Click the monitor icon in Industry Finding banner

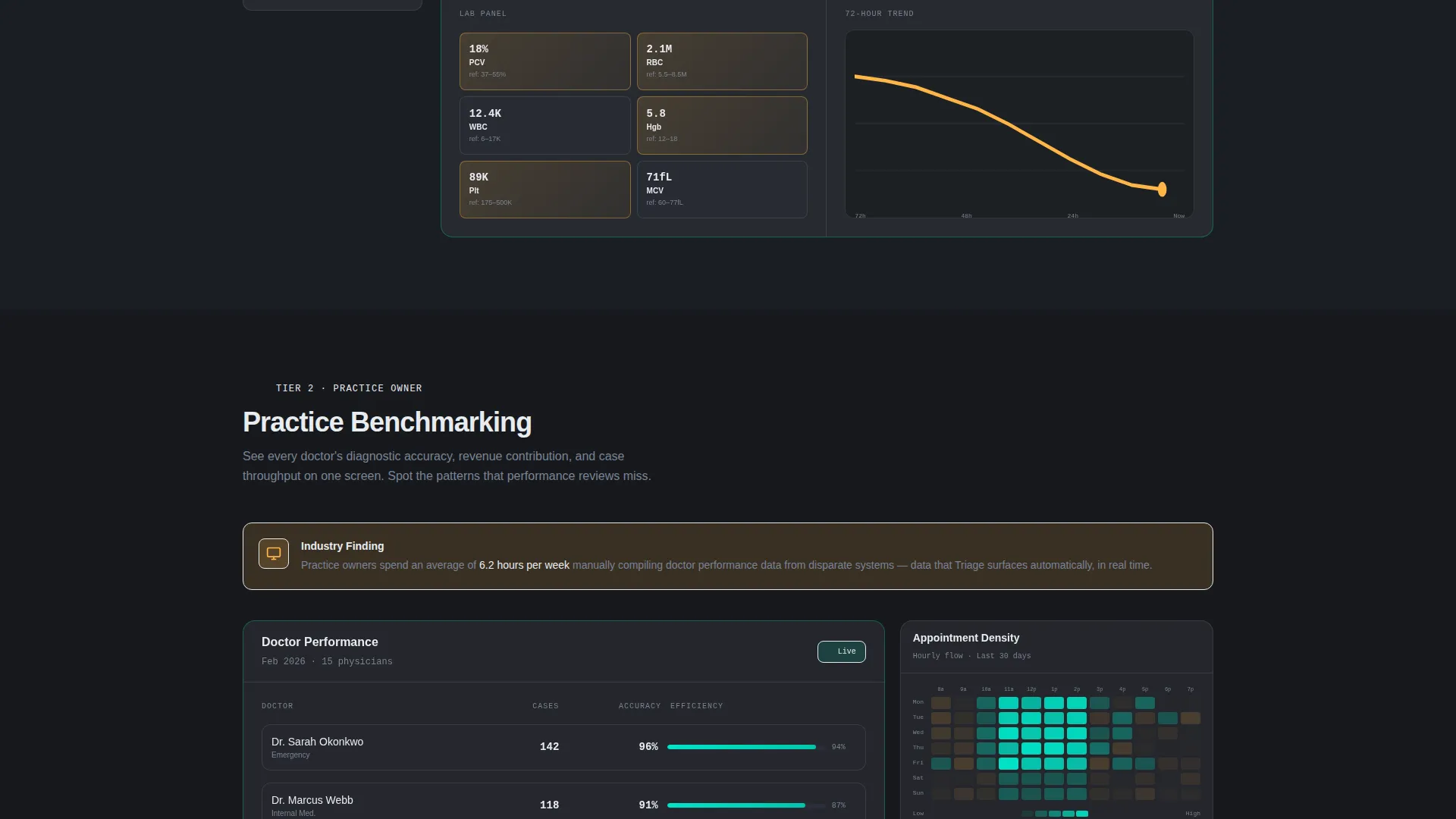pos(274,554)
